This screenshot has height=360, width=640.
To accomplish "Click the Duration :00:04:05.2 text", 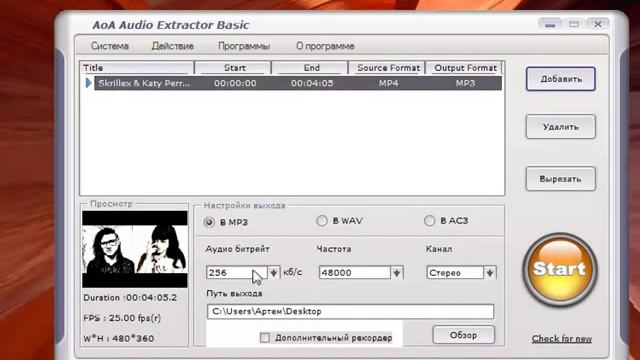I will point(130,298).
